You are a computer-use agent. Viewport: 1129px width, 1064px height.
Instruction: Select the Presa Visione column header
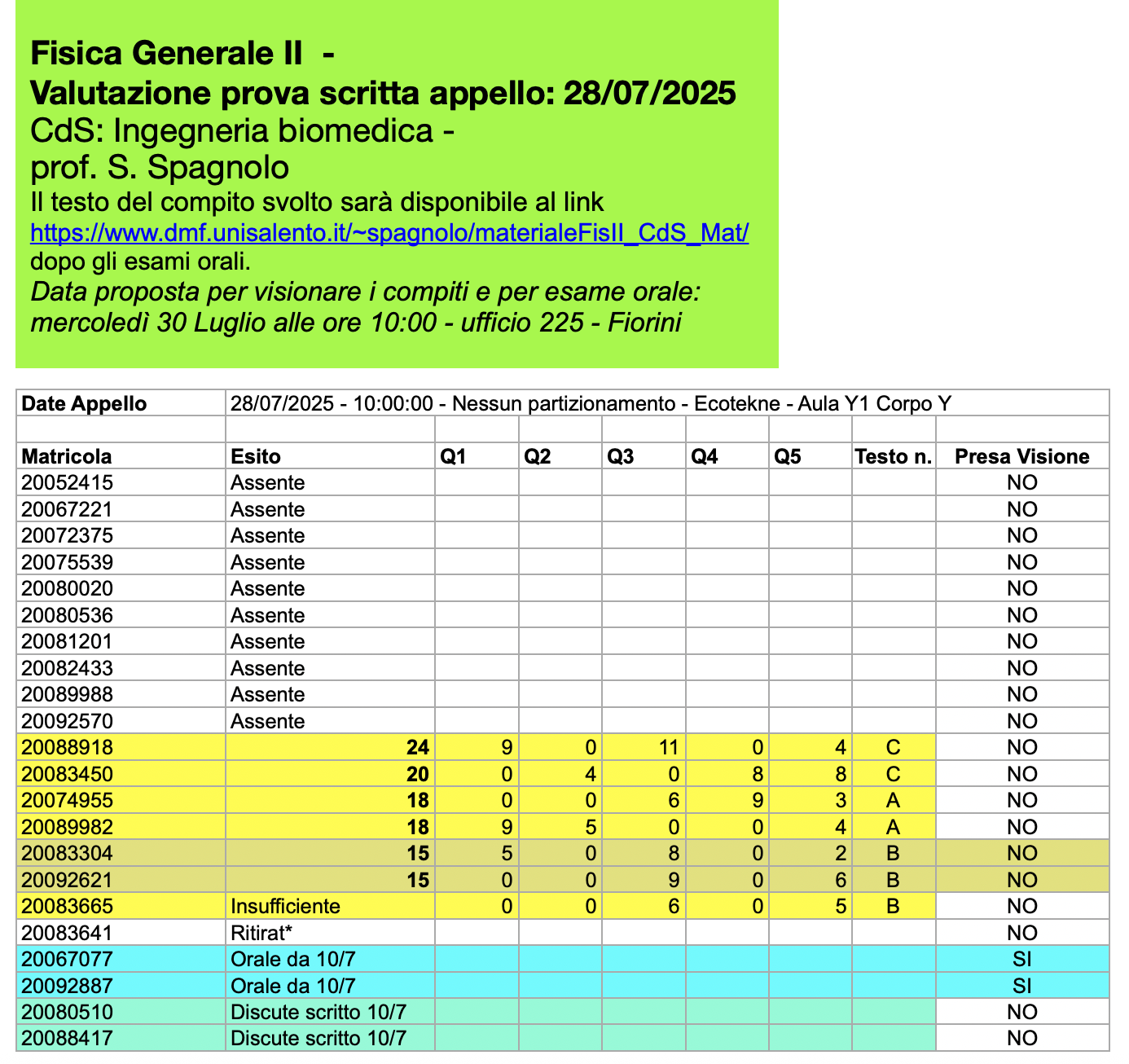(1021, 456)
